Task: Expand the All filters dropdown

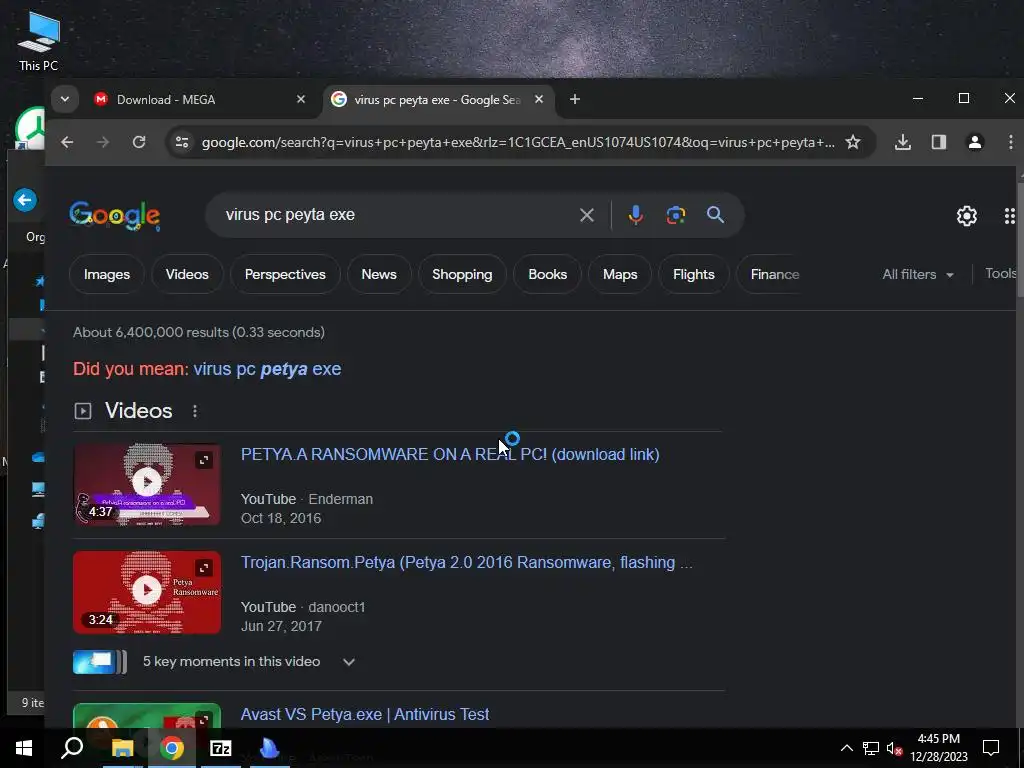Action: tap(918, 274)
